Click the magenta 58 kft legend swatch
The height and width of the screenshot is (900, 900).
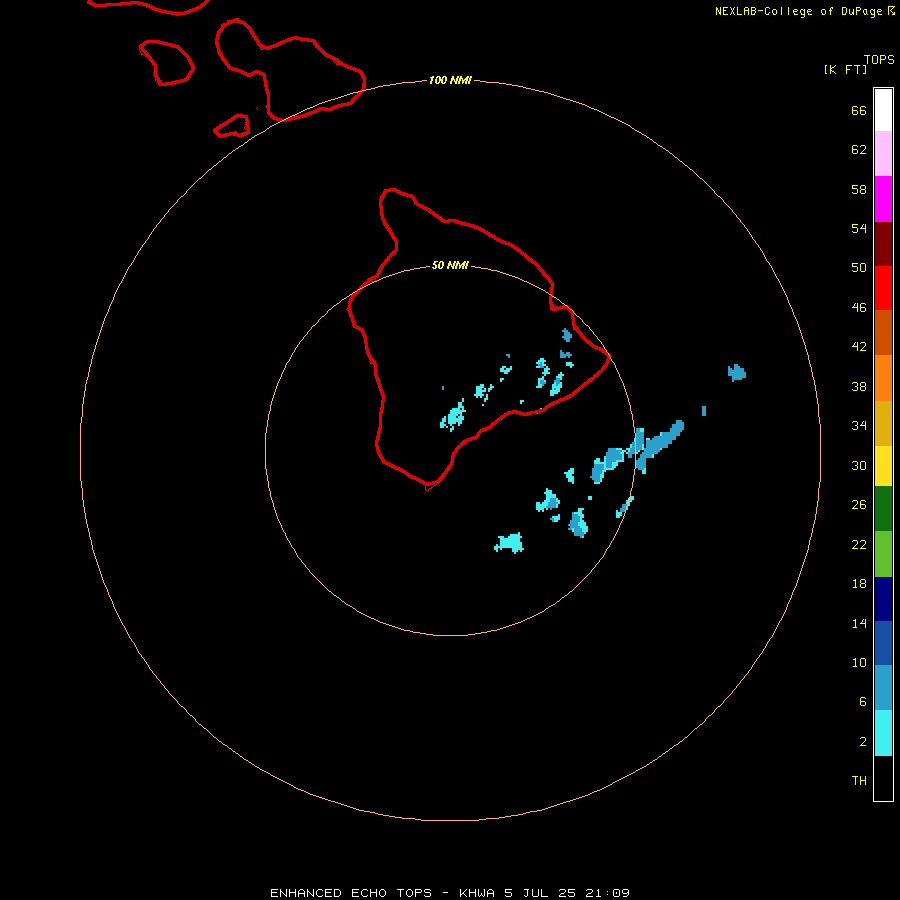pyautogui.click(x=883, y=199)
